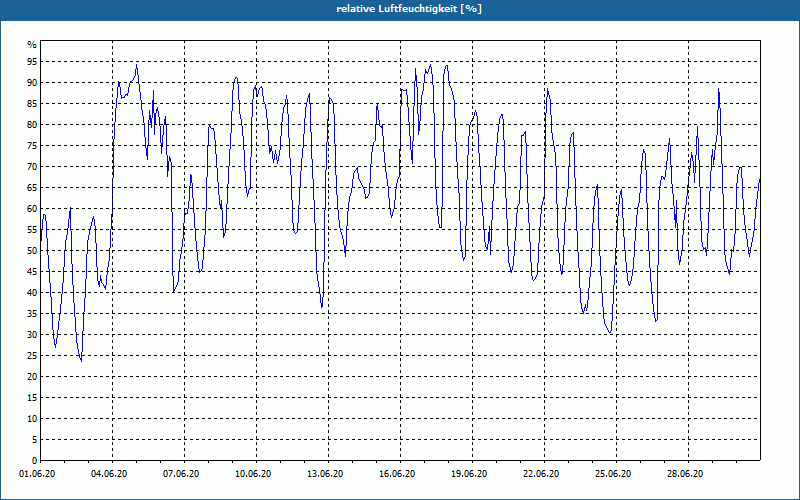
Task: Click the y-axis label 25
Action: click(x=32, y=356)
